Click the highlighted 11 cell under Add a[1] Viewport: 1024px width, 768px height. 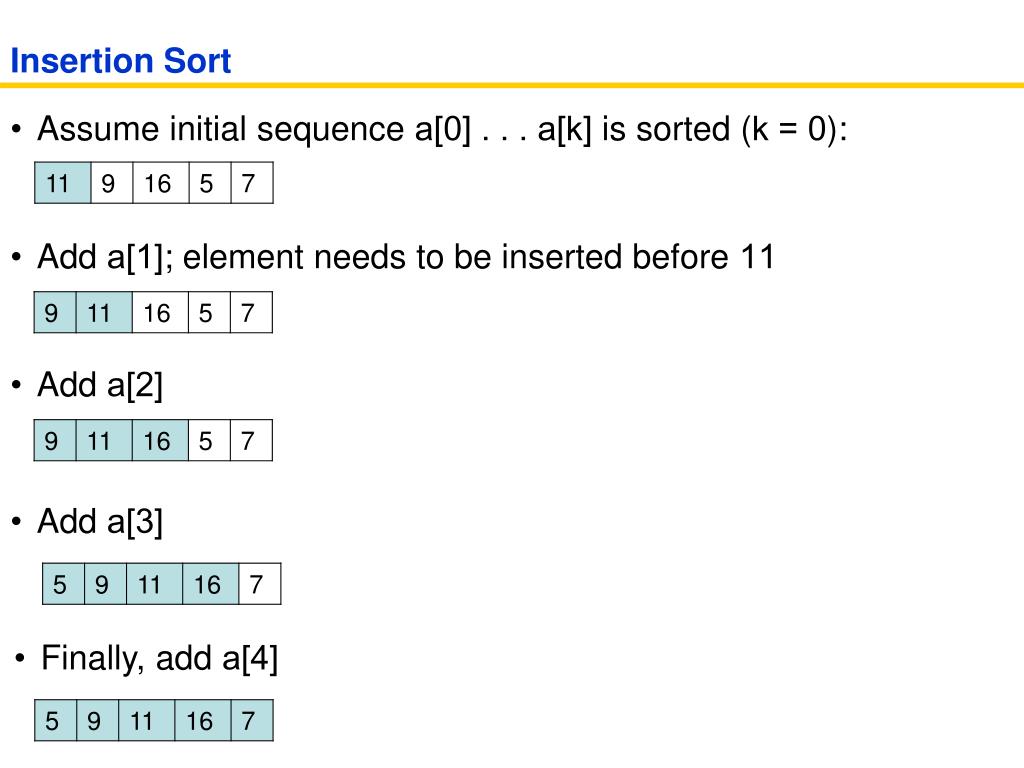pos(104,312)
